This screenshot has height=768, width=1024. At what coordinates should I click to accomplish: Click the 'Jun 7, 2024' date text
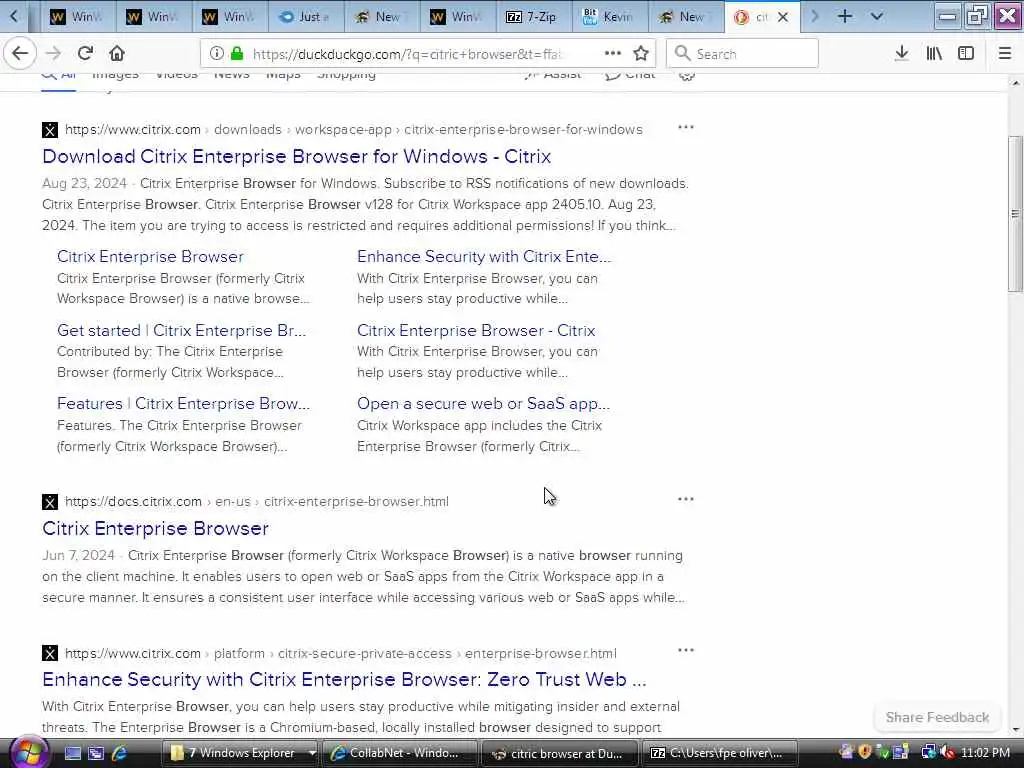tap(78, 556)
